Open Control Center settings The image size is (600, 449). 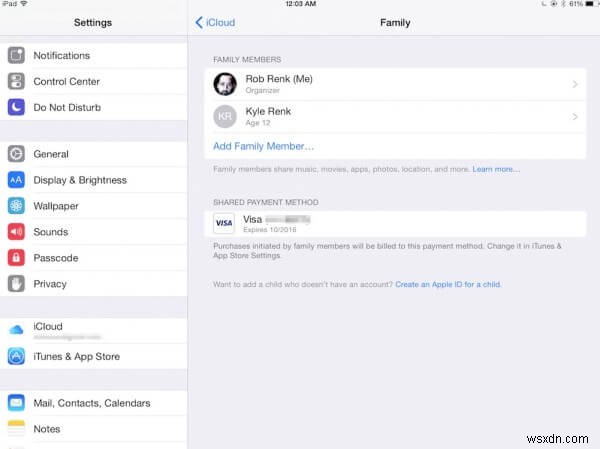point(94,82)
